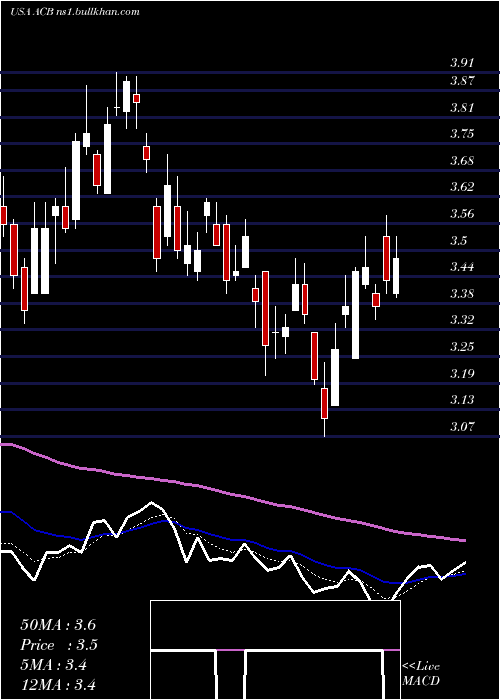The height and width of the screenshot is (700, 500).
Task: Click the 3.91 price axis label
Action: pyautogui.click(x=462, y=62)
